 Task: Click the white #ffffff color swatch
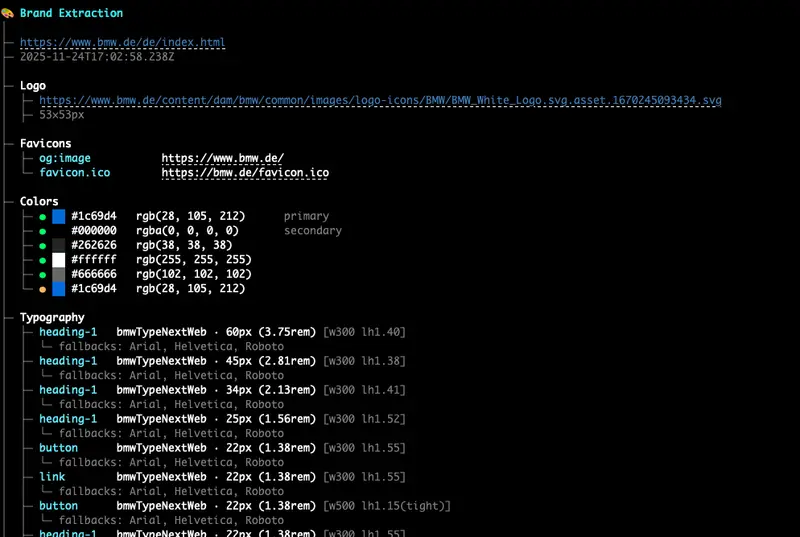[58, 260]
